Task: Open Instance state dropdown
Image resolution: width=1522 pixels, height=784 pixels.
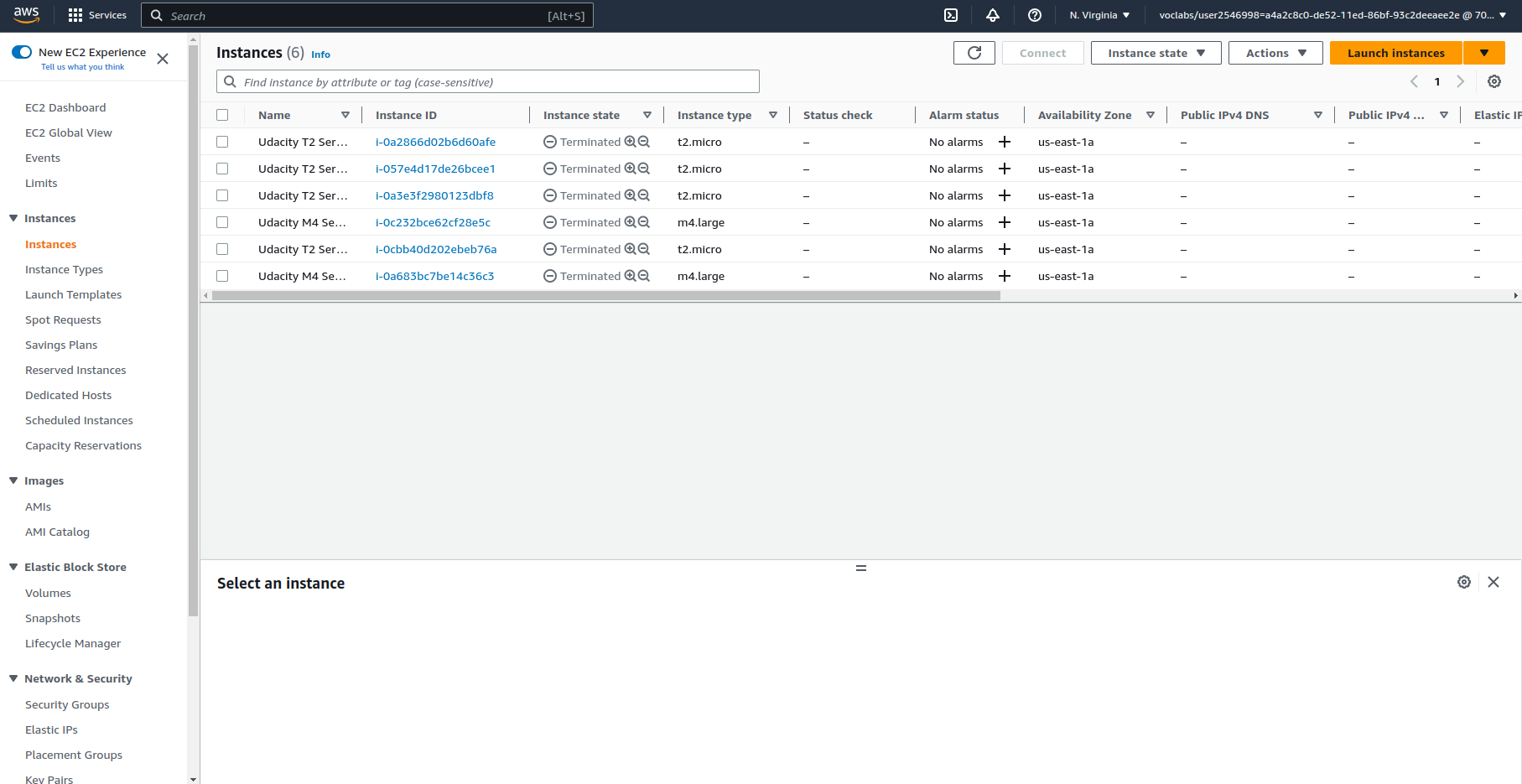Action: point(1156,53)
